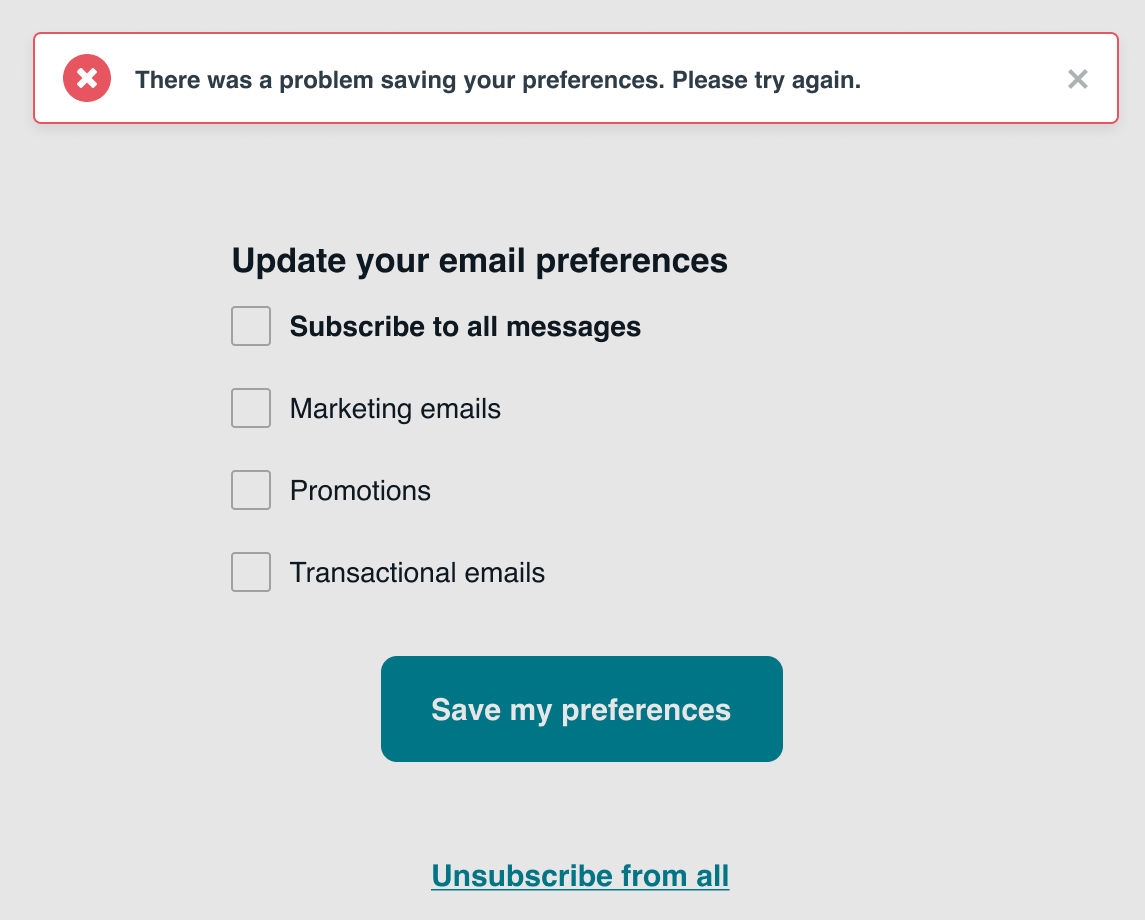Select the Promotions label text
This screenshot has width=1145, height=920.
360,491
